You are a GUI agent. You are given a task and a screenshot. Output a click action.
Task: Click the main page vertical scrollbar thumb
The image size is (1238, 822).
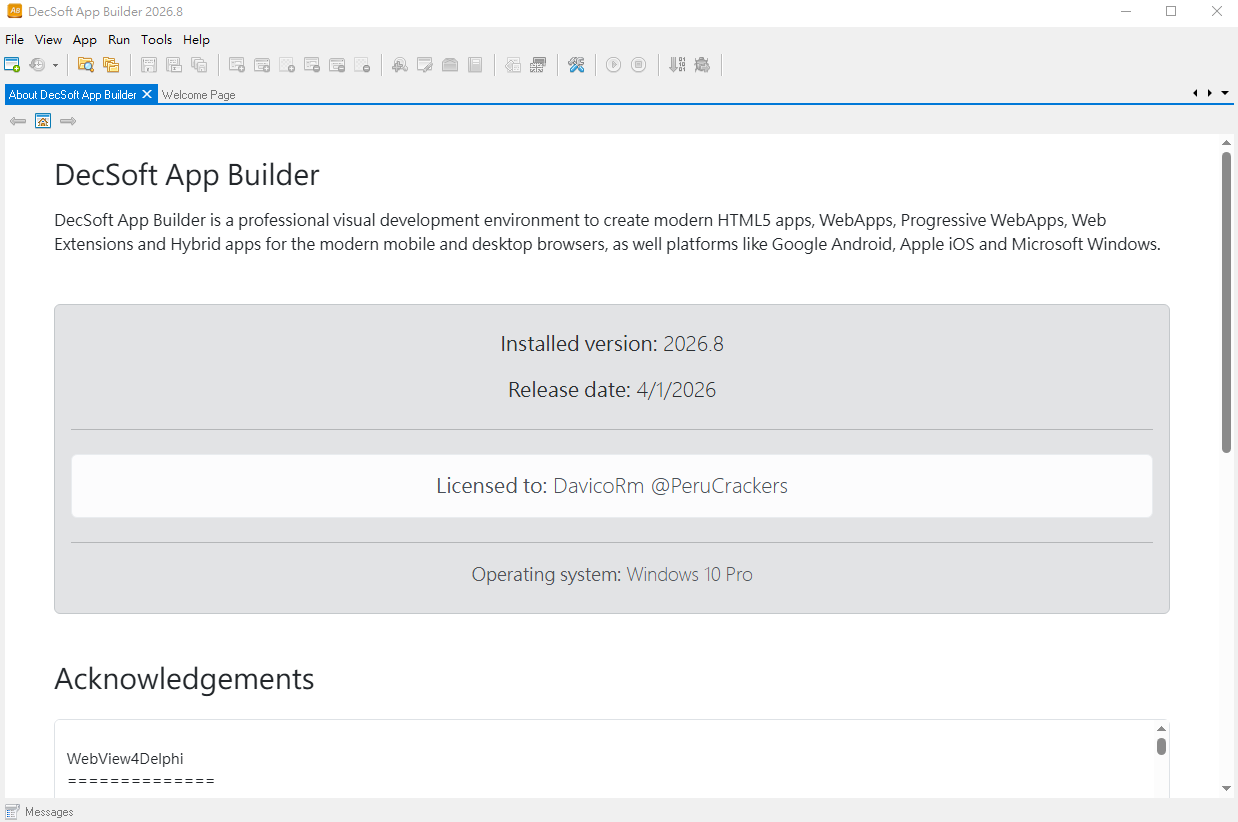[x=1226, y=302]
